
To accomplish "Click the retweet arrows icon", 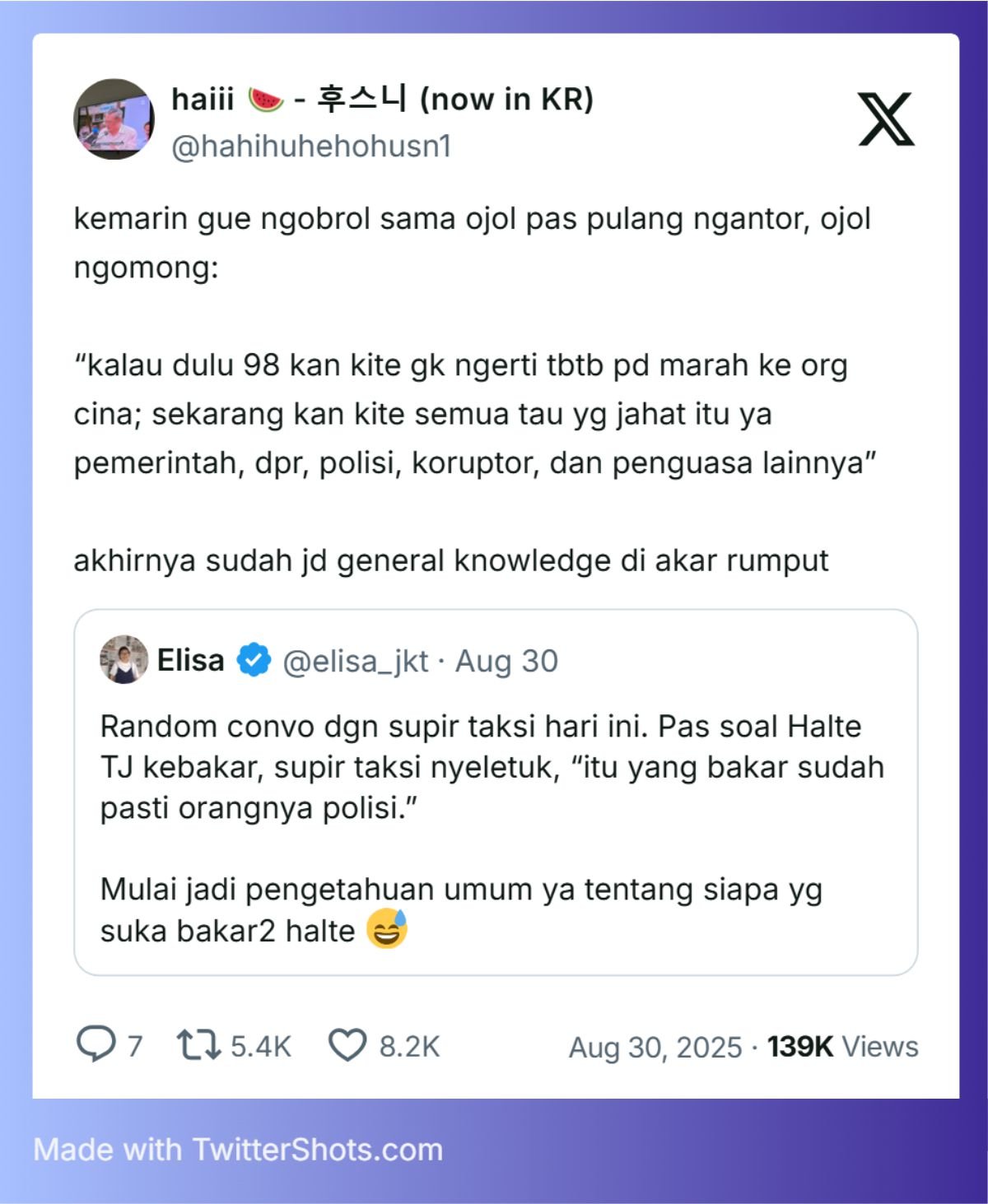I will pyautogui.click(x=198, y=1044).
